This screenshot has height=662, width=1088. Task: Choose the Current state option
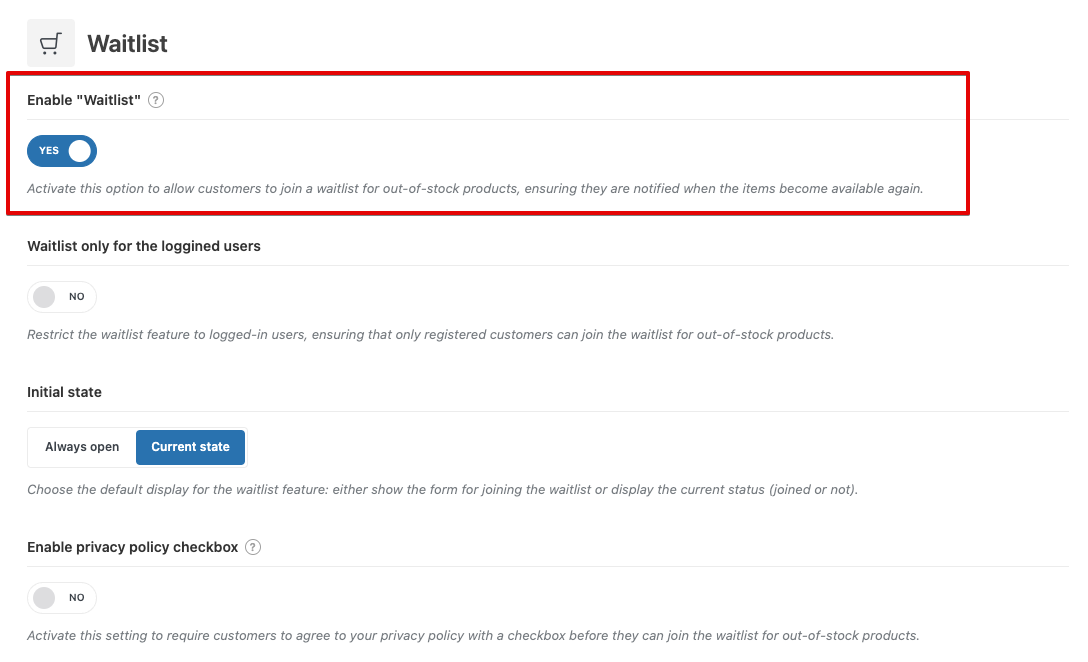(190, 447)
